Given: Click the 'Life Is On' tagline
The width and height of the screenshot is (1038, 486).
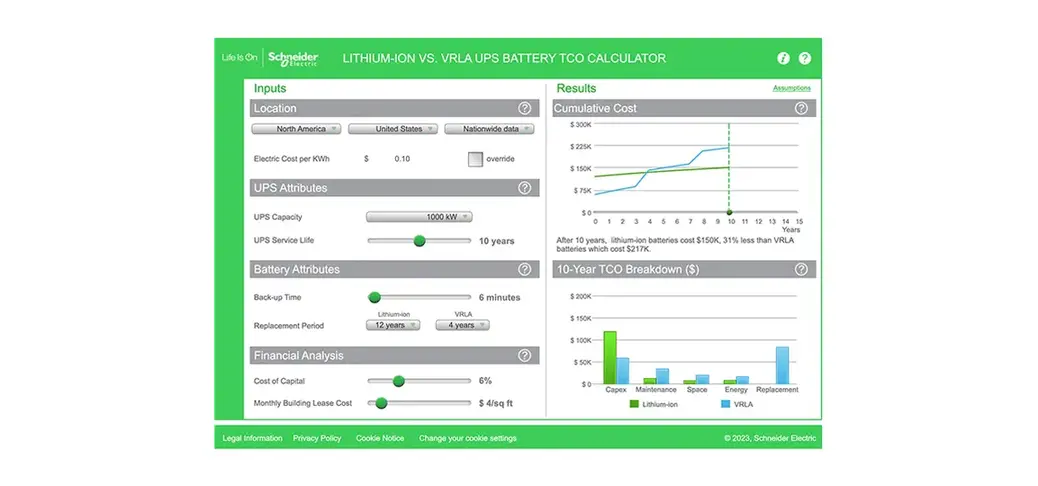Looking at the screenshot, I should tap(239, 58).
